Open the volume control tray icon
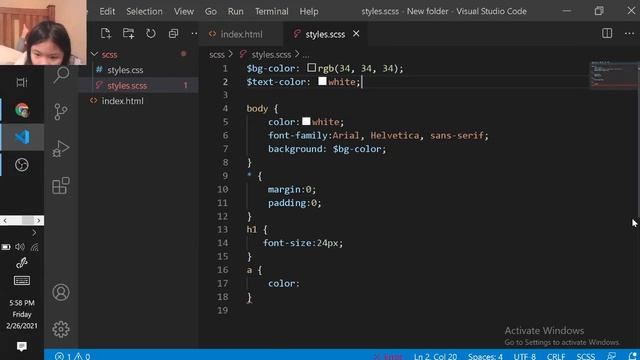The image size is (640, 360). pos(20,247)
